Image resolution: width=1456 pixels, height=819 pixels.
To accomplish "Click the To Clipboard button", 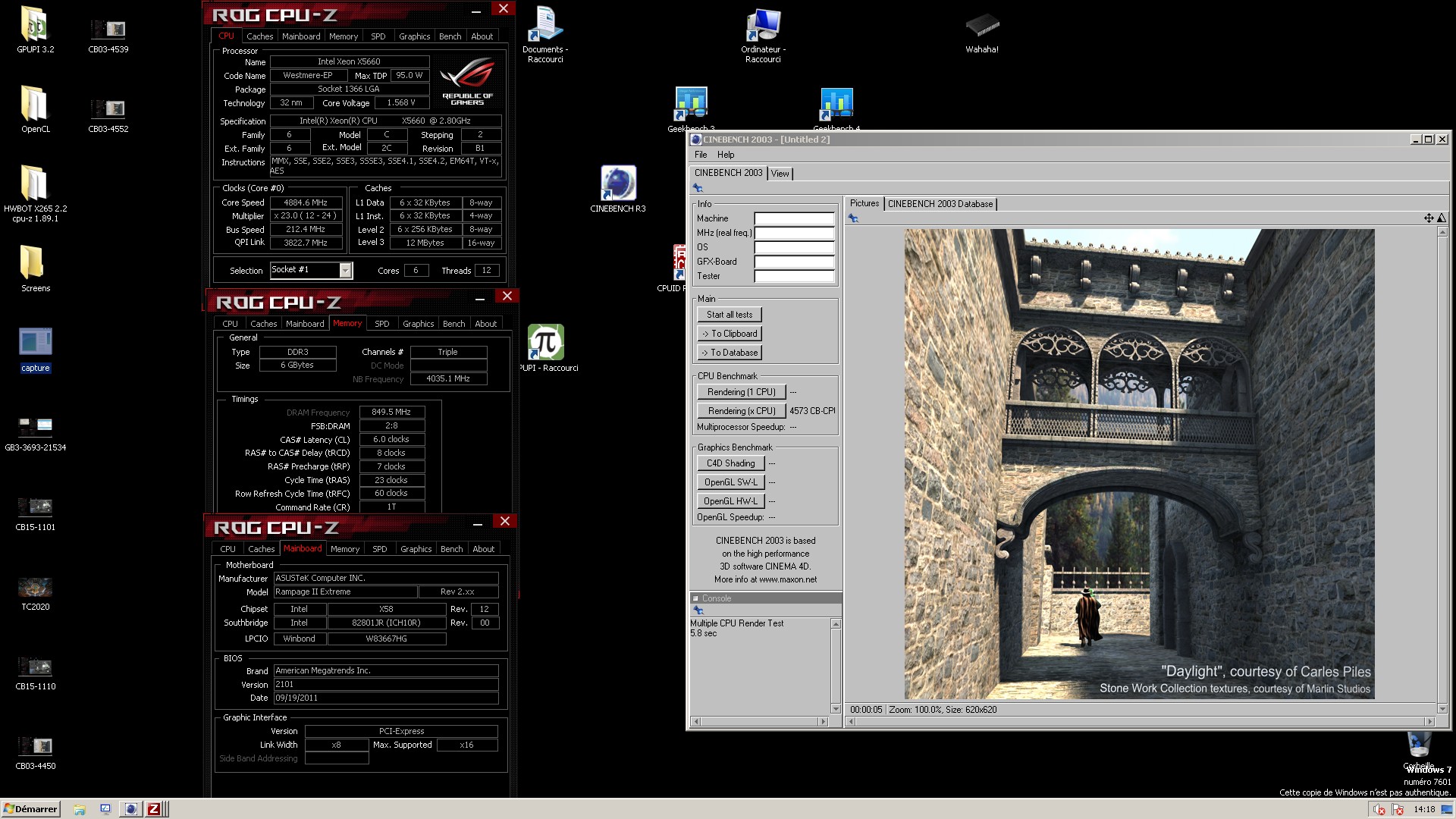I will (730, 334).
